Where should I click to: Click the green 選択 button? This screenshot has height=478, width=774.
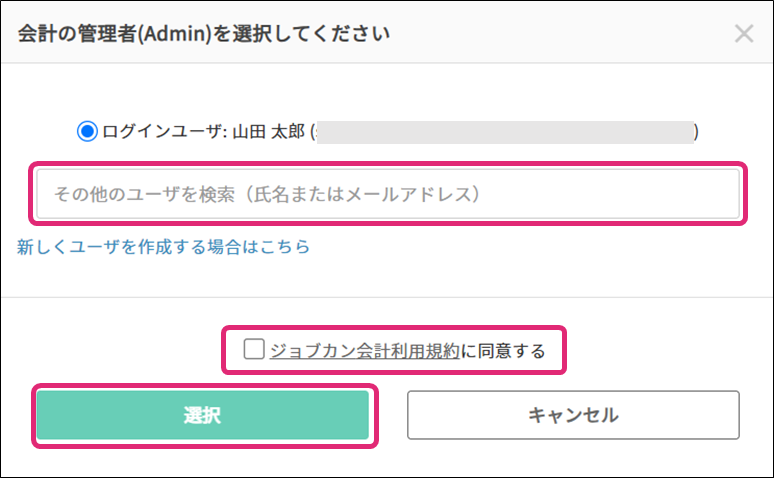coord(202,415)
